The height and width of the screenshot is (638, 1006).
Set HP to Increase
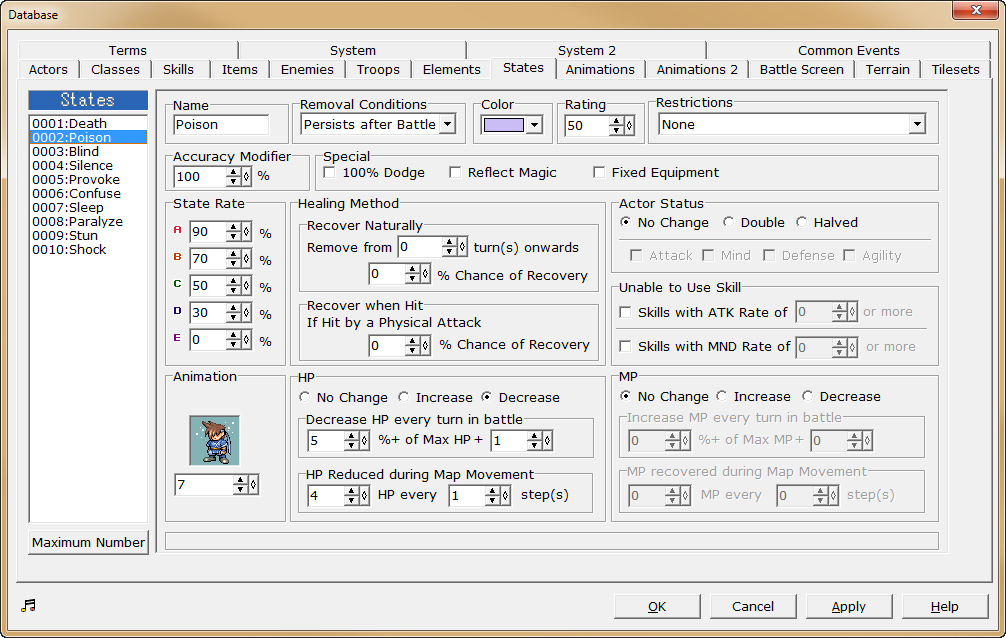coord(403,396)
